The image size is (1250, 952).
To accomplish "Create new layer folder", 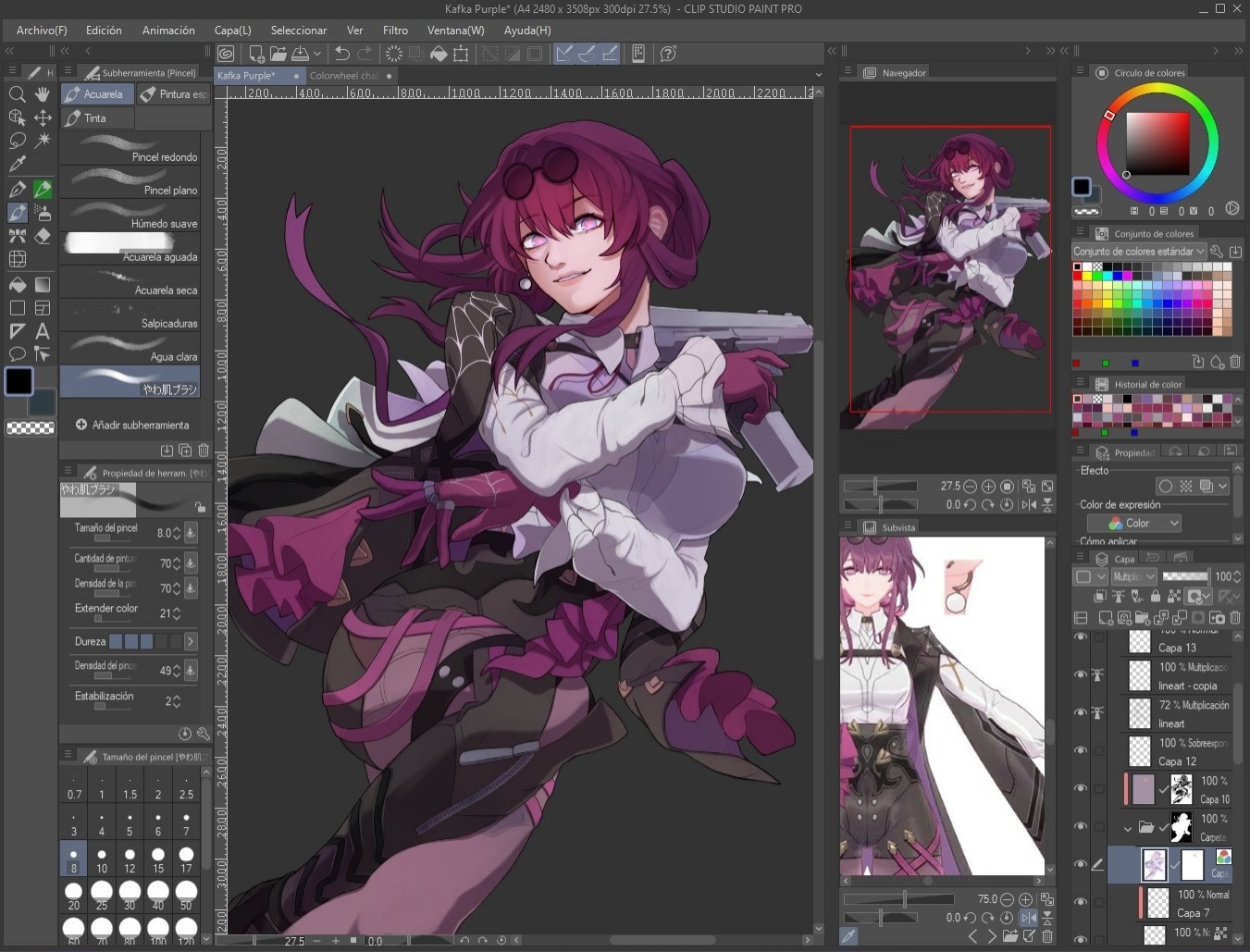I will [1142, 618].
